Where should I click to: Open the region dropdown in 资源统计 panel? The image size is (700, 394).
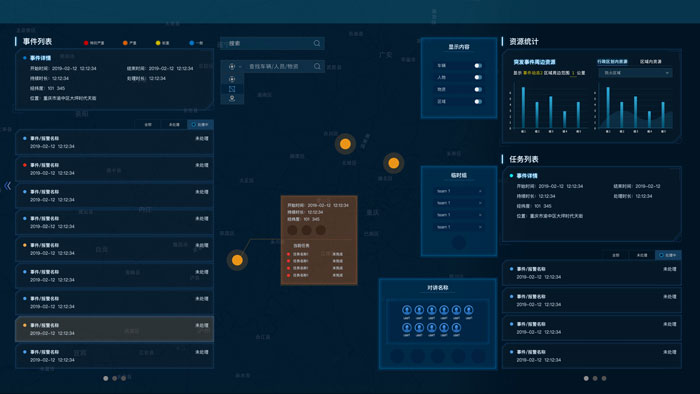pyautogui.click(x=635, y=73)
